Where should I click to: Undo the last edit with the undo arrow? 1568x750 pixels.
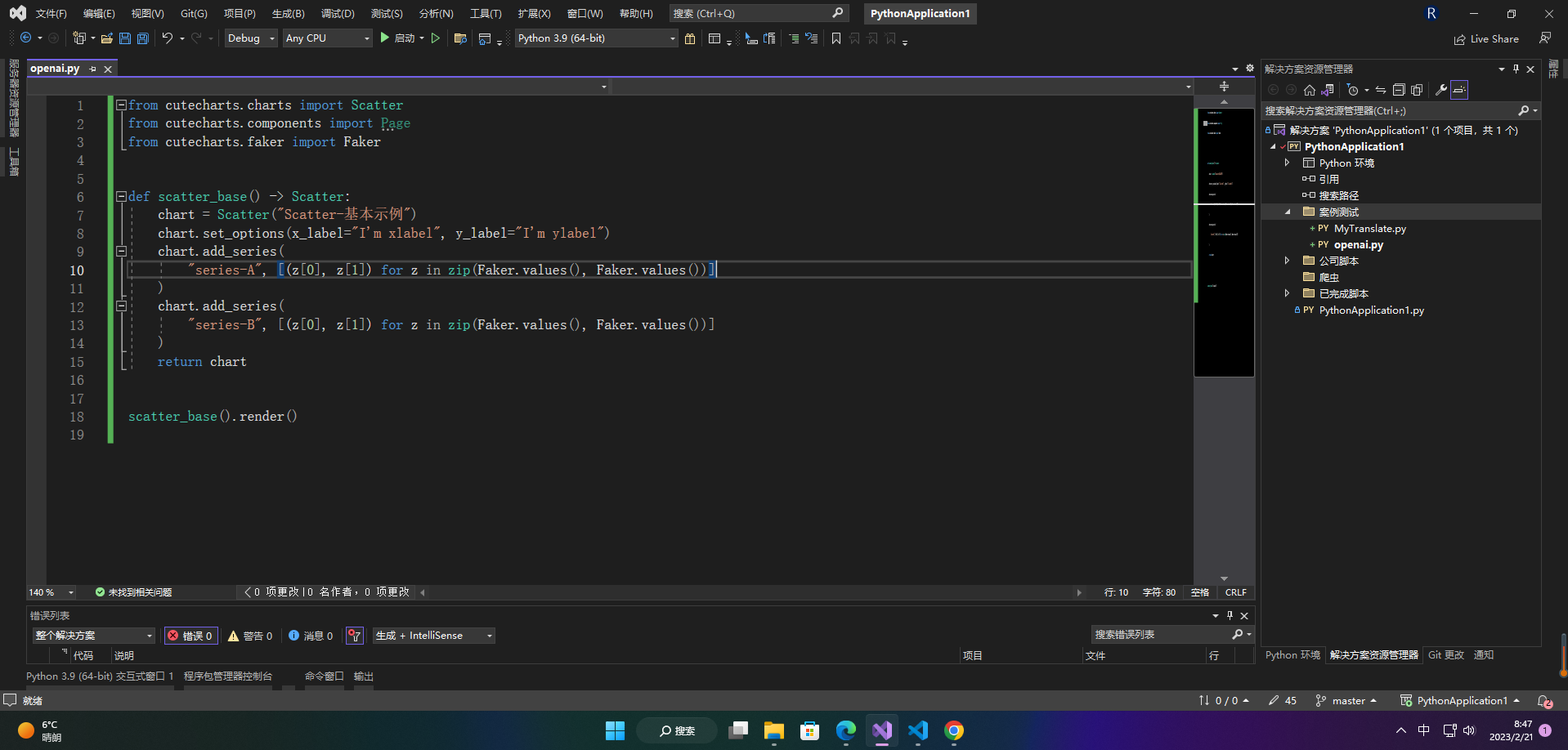(x=167, y=38)
